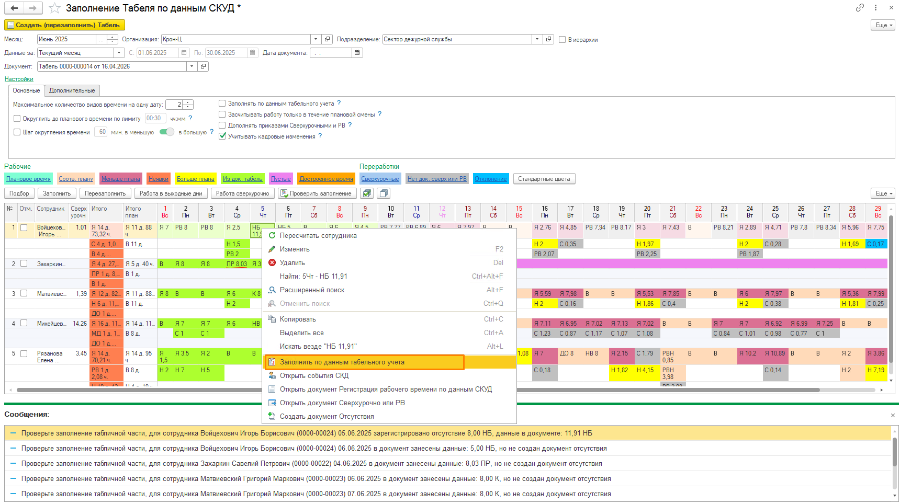Expand the Документ dropdown list
This screenshot has width=900, height=504.
coord(192,67)
